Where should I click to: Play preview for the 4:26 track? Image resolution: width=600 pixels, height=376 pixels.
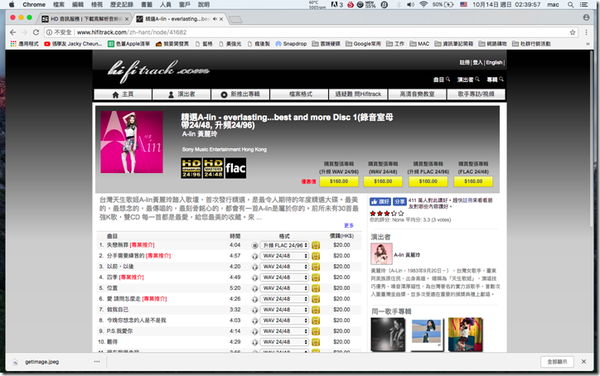click(x=254, y=299)
